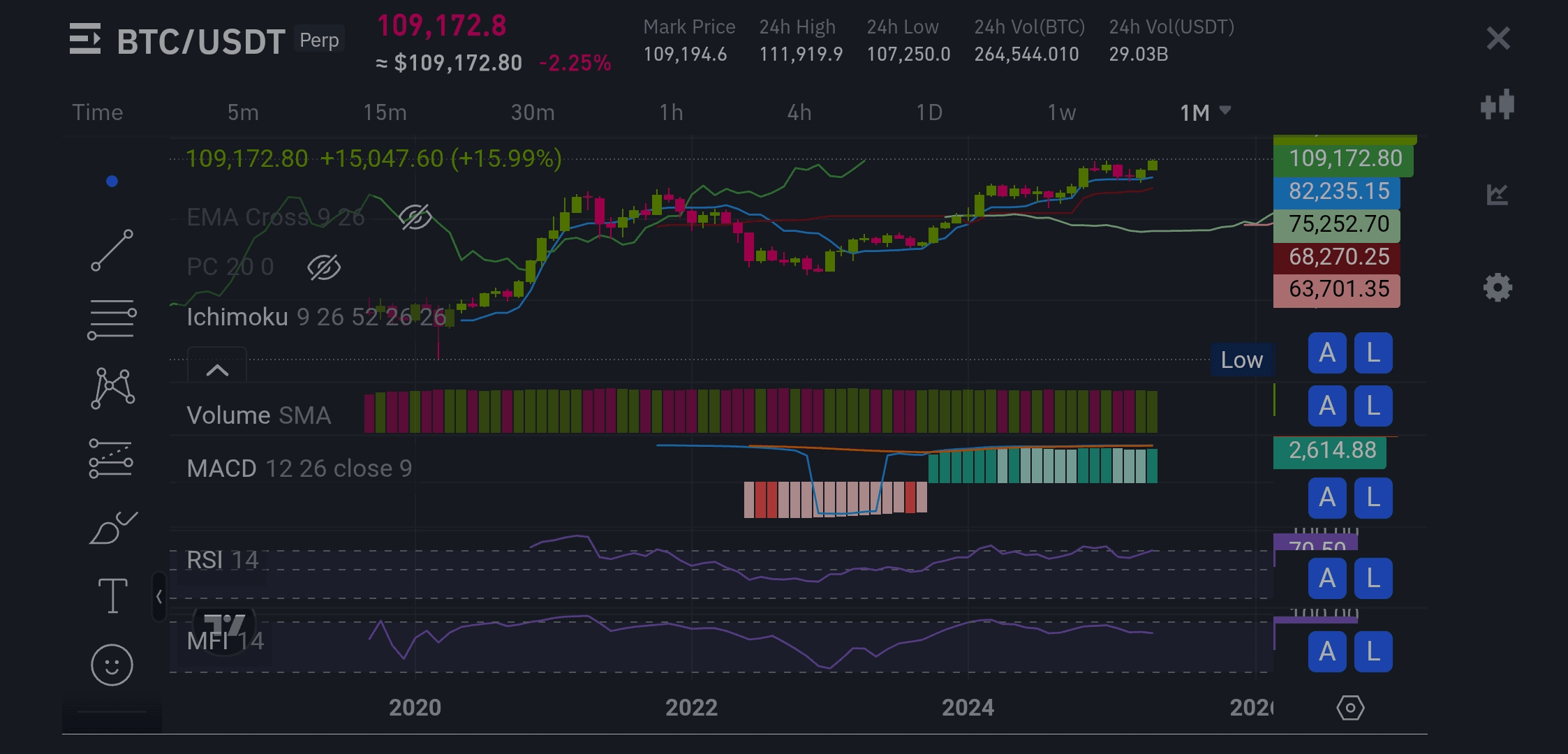This screenshot has width=1568, height=754.
Task: Select the Text annotation tool
Action: [x=112, y=596]
